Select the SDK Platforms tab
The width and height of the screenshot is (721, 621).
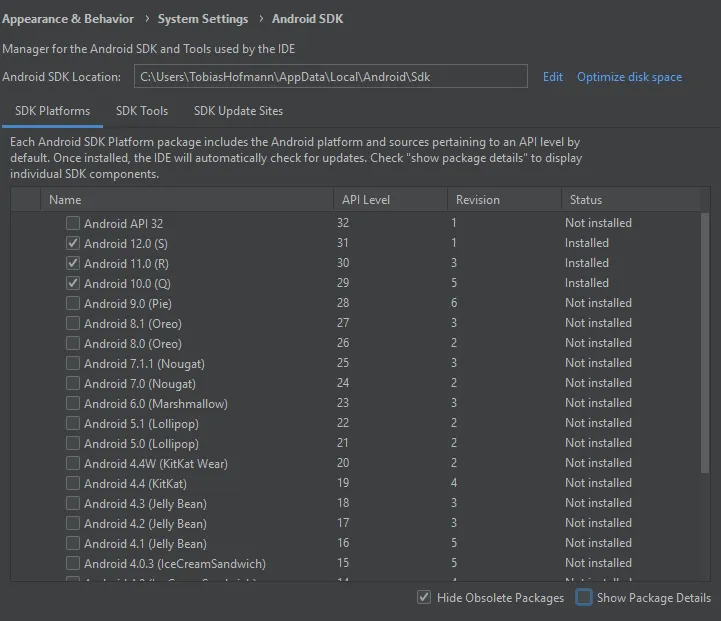coord(52,111)
